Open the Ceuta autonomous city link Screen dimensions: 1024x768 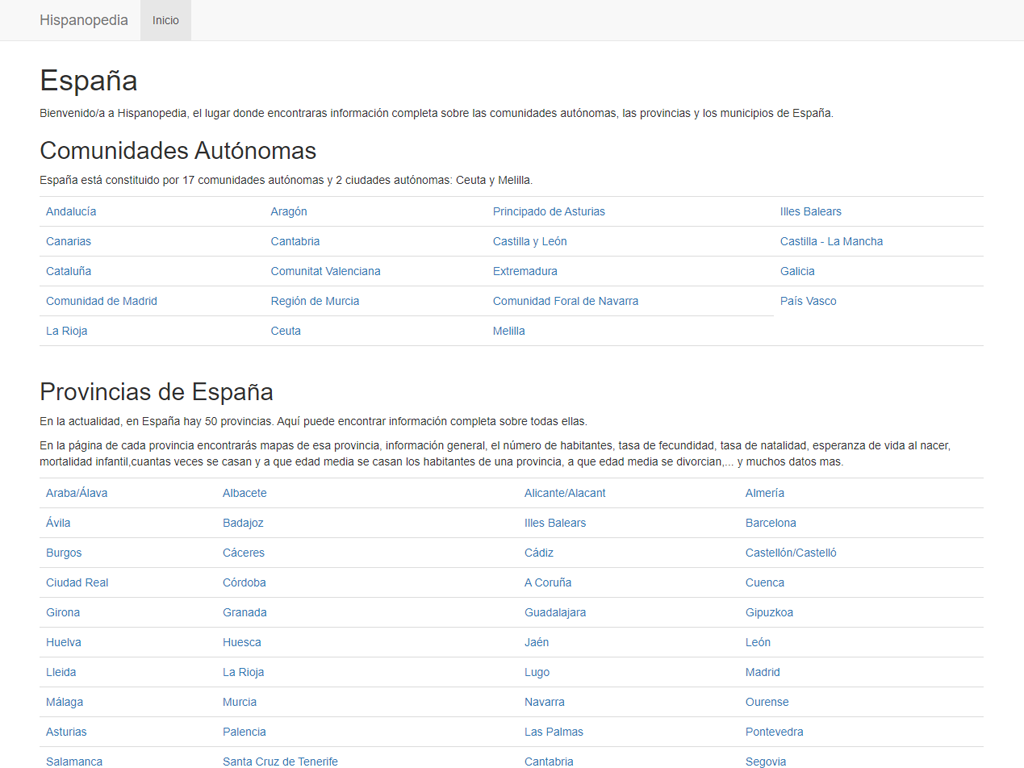(x=285, y=332)
